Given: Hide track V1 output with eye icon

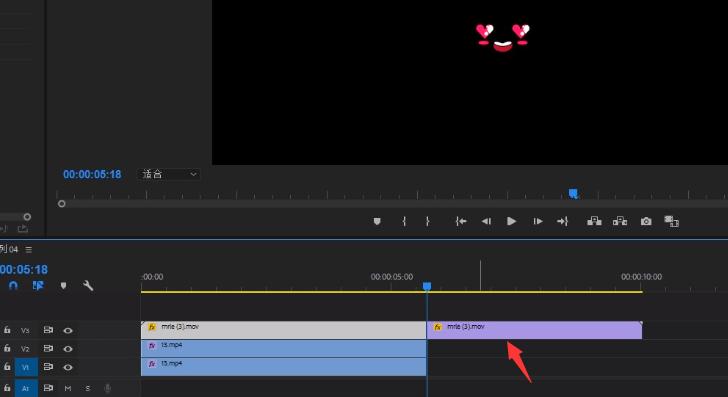Looking at the screenshot, I should (68, 367).
